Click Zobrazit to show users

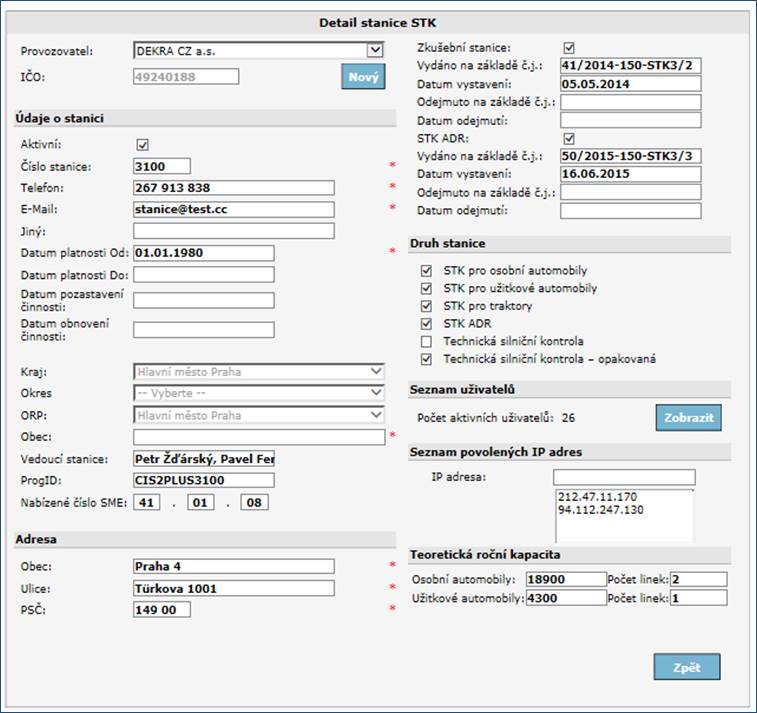tap(688, 417)
